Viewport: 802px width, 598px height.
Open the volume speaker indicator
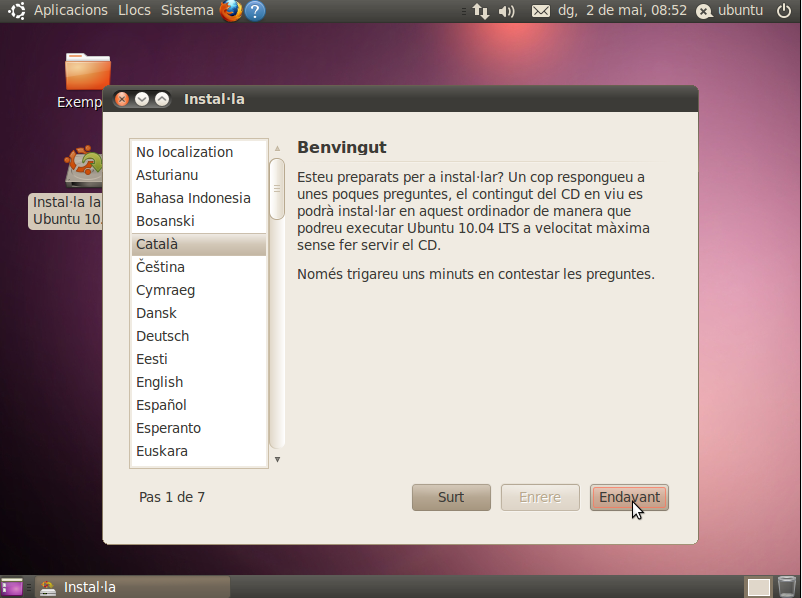point(506,11)
